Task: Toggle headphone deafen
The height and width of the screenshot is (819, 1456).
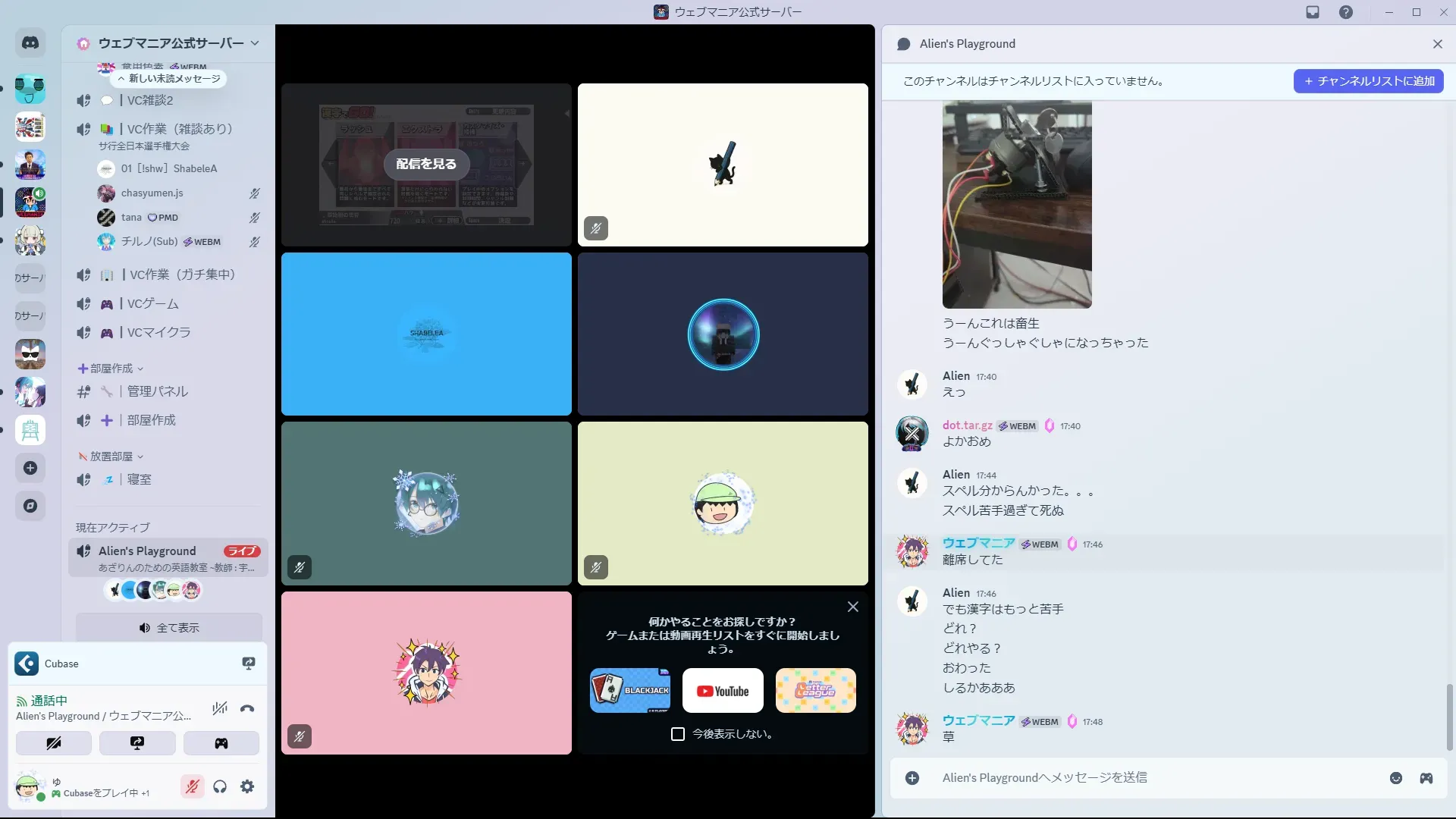Action: click(x=220, y=786)
